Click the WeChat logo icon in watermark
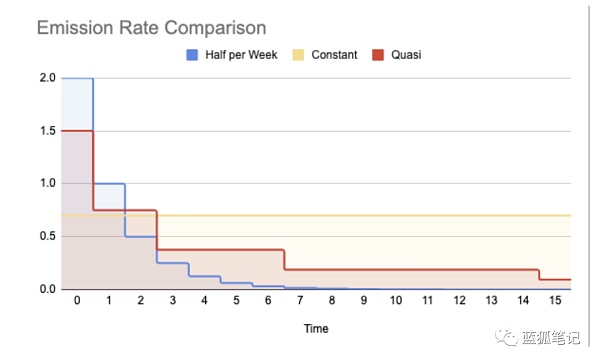 [506, 337]
